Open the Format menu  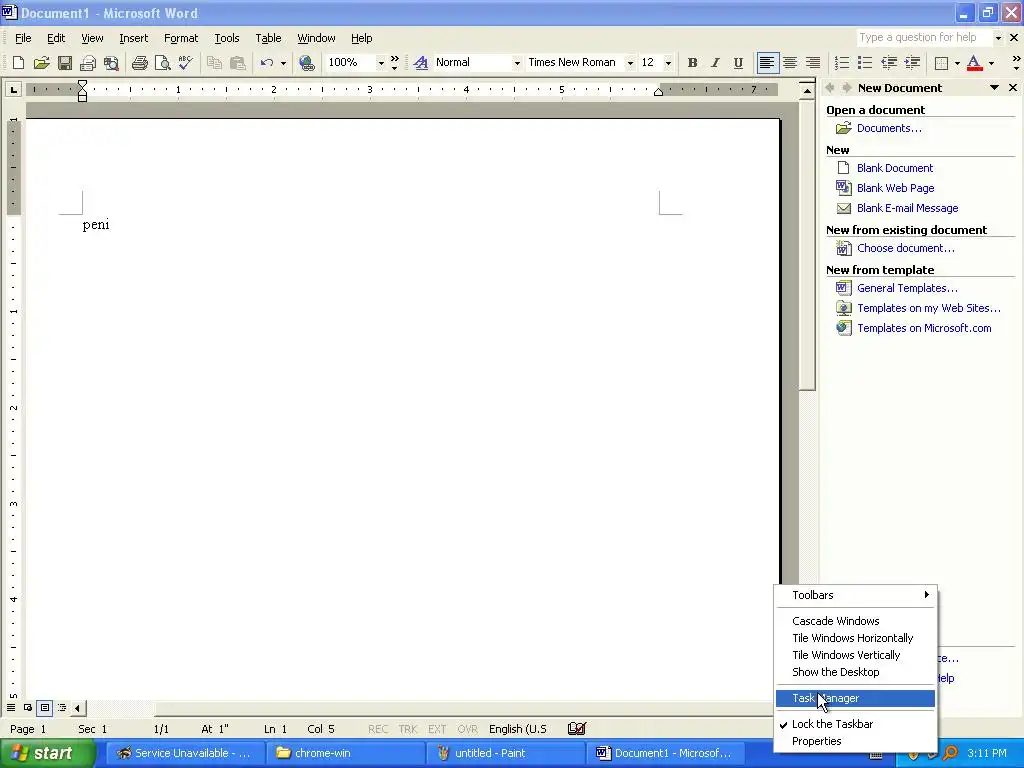pos(181,38)
